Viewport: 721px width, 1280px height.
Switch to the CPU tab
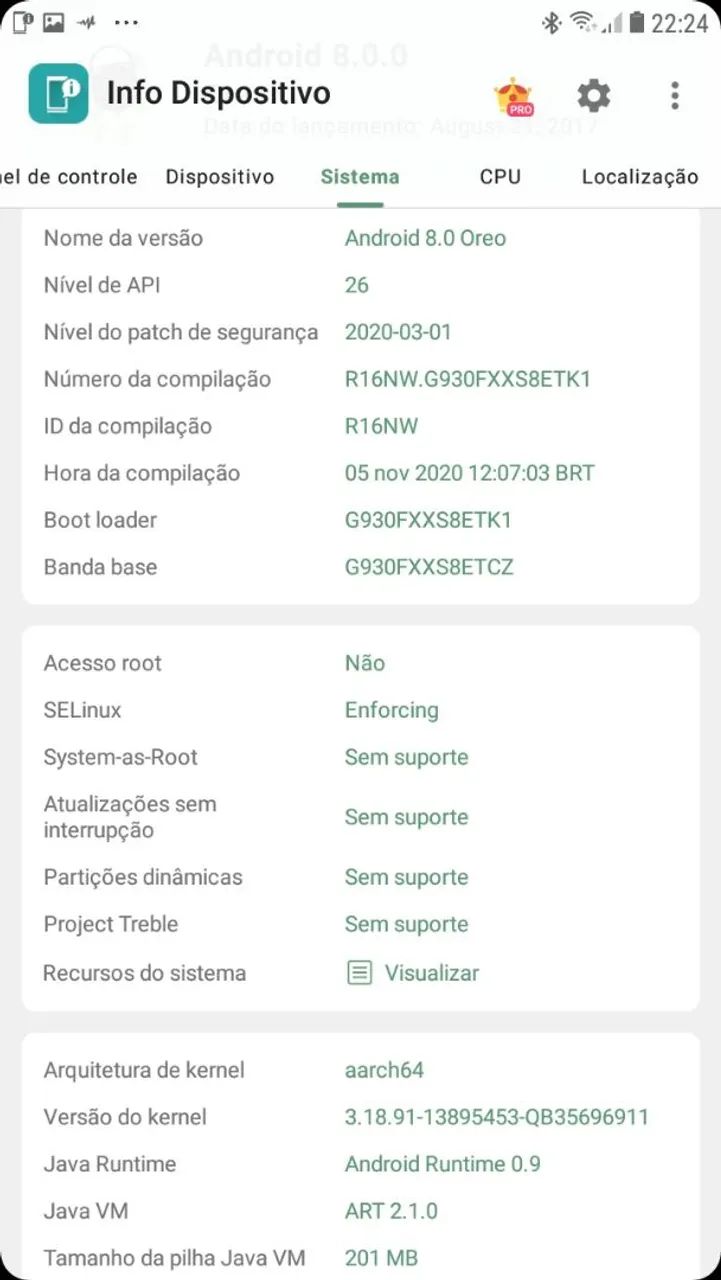coord(500,177)
